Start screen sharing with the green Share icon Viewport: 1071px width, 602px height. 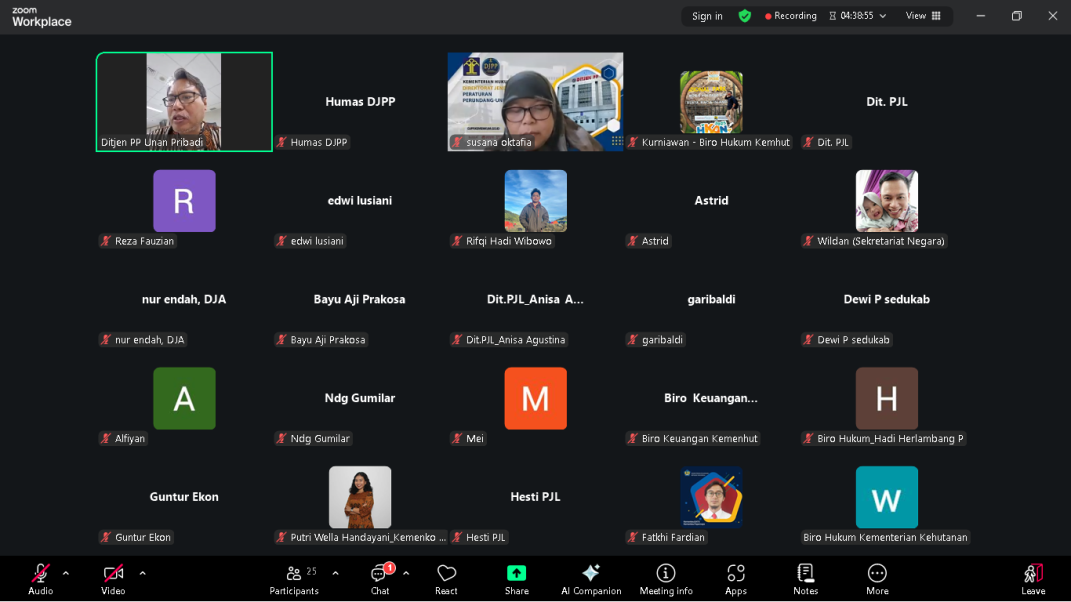click(516, 578)
